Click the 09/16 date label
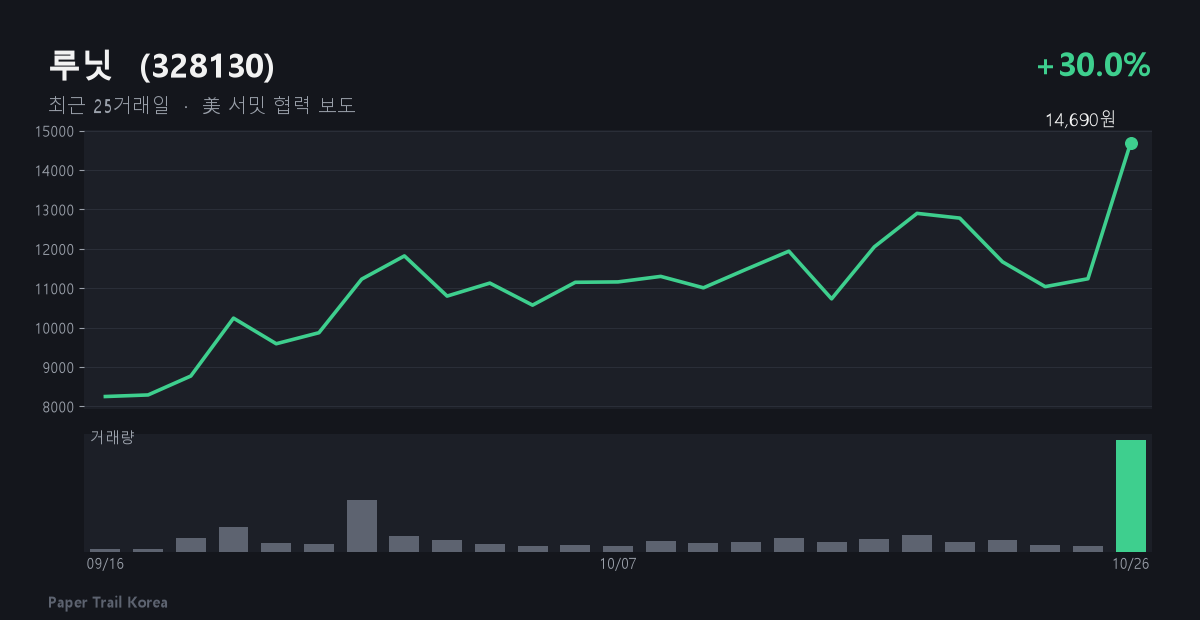Image resolution: width=1200 pixels, height=620 pixels. pyautogui.click(x=105, y=564)
